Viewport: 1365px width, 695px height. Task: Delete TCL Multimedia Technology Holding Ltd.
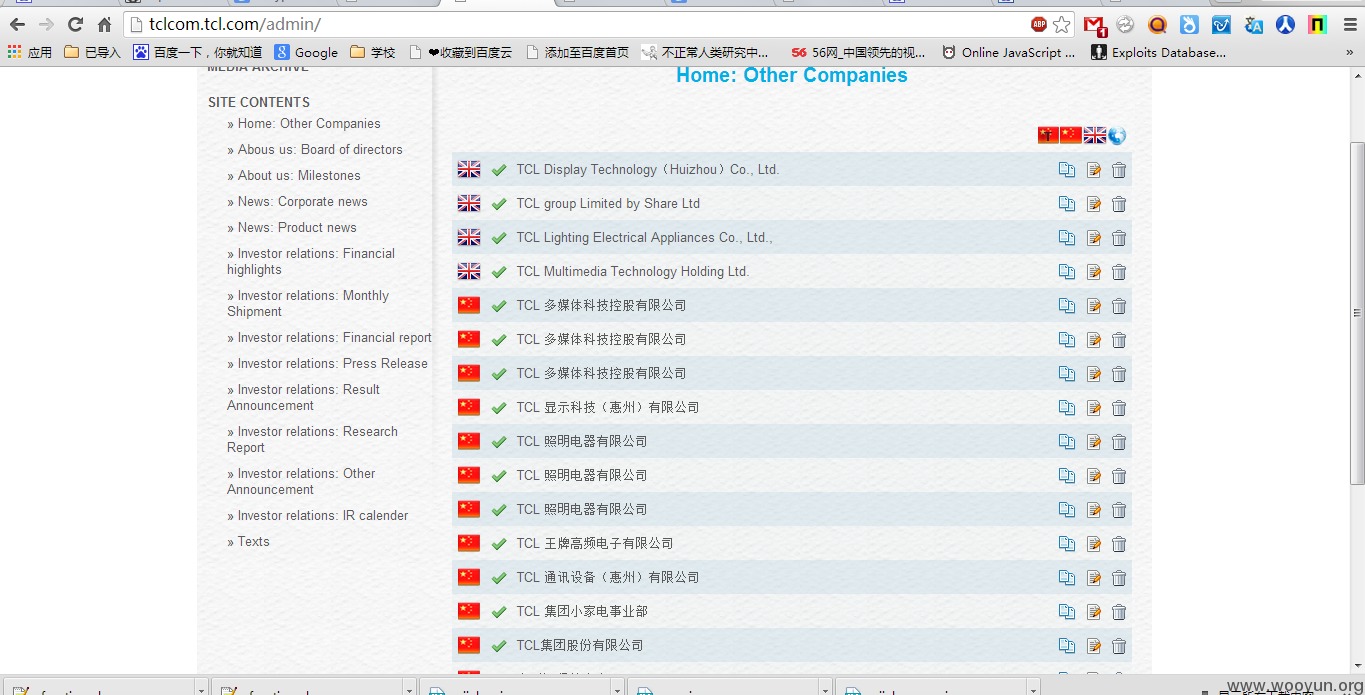(1119, 272)
